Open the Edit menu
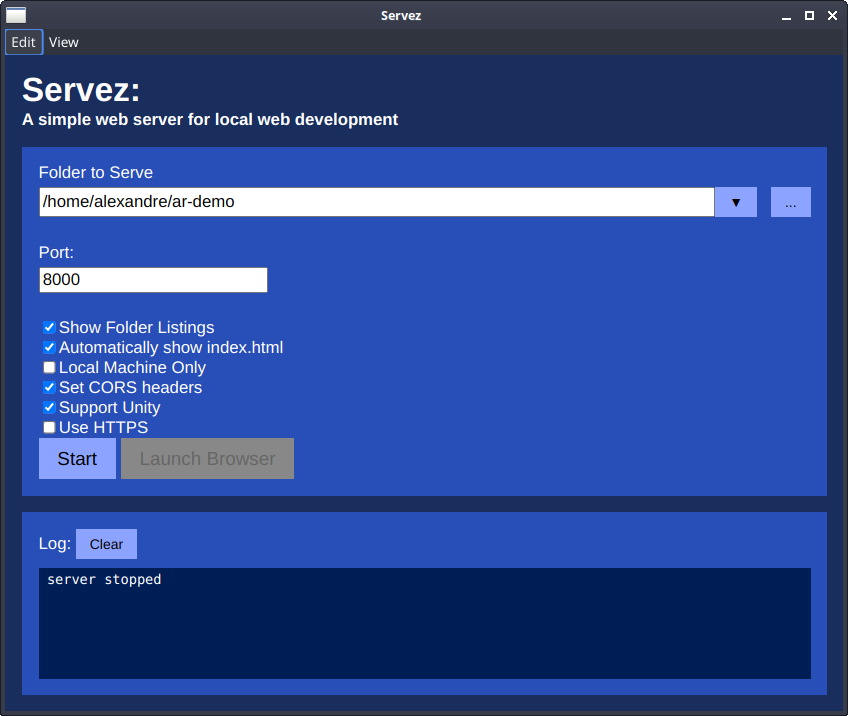 pos(24,42)
